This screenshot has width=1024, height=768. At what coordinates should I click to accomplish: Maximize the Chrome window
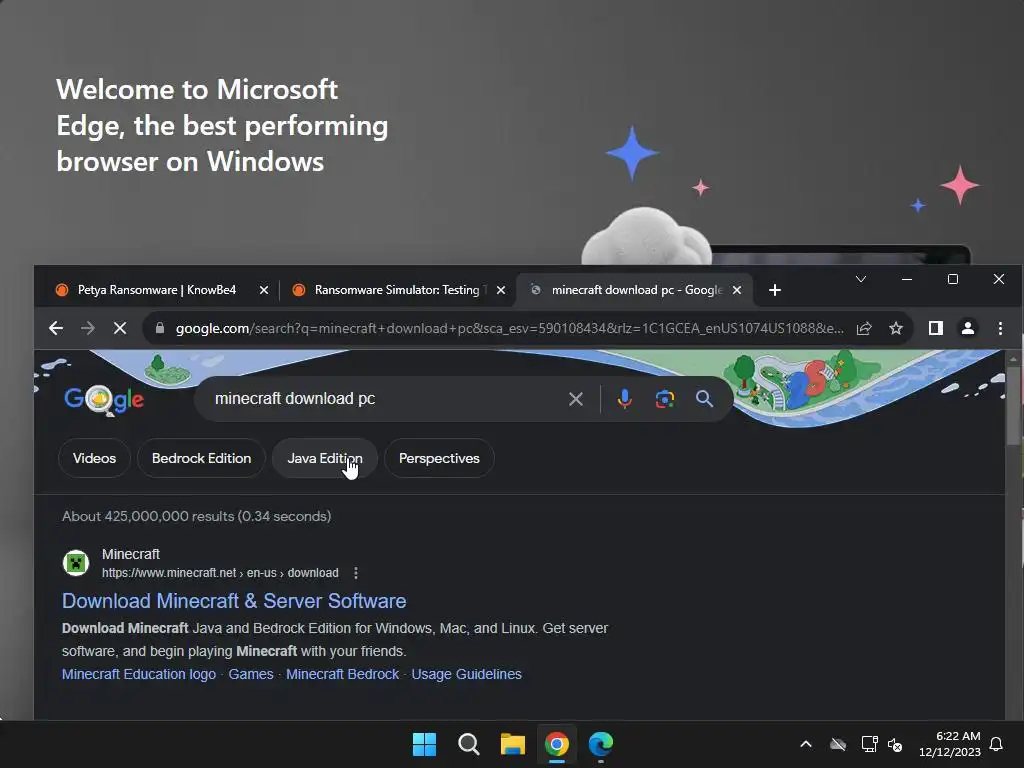pos(953,280)
